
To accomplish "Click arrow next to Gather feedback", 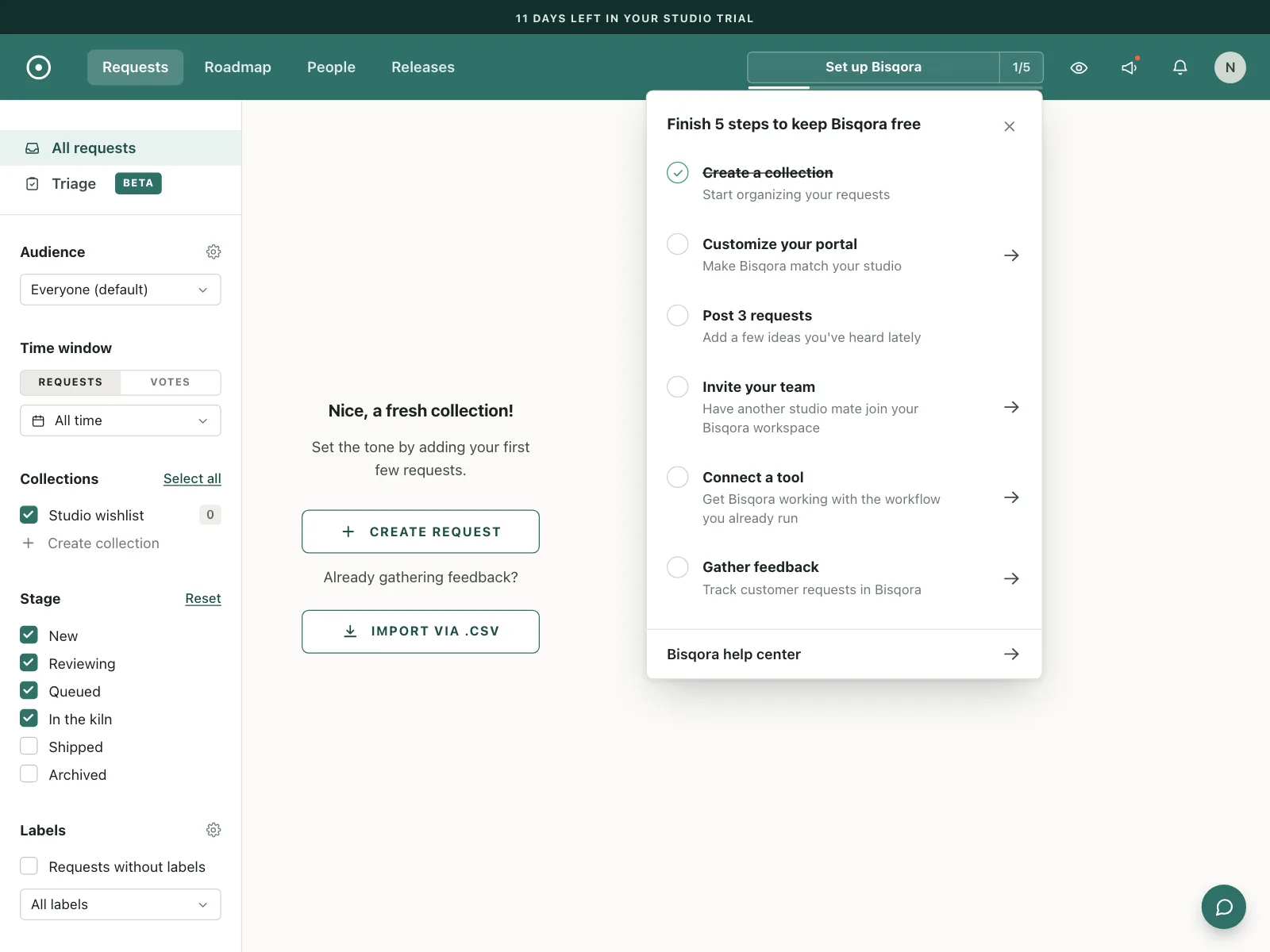I will click(1011, 578).
